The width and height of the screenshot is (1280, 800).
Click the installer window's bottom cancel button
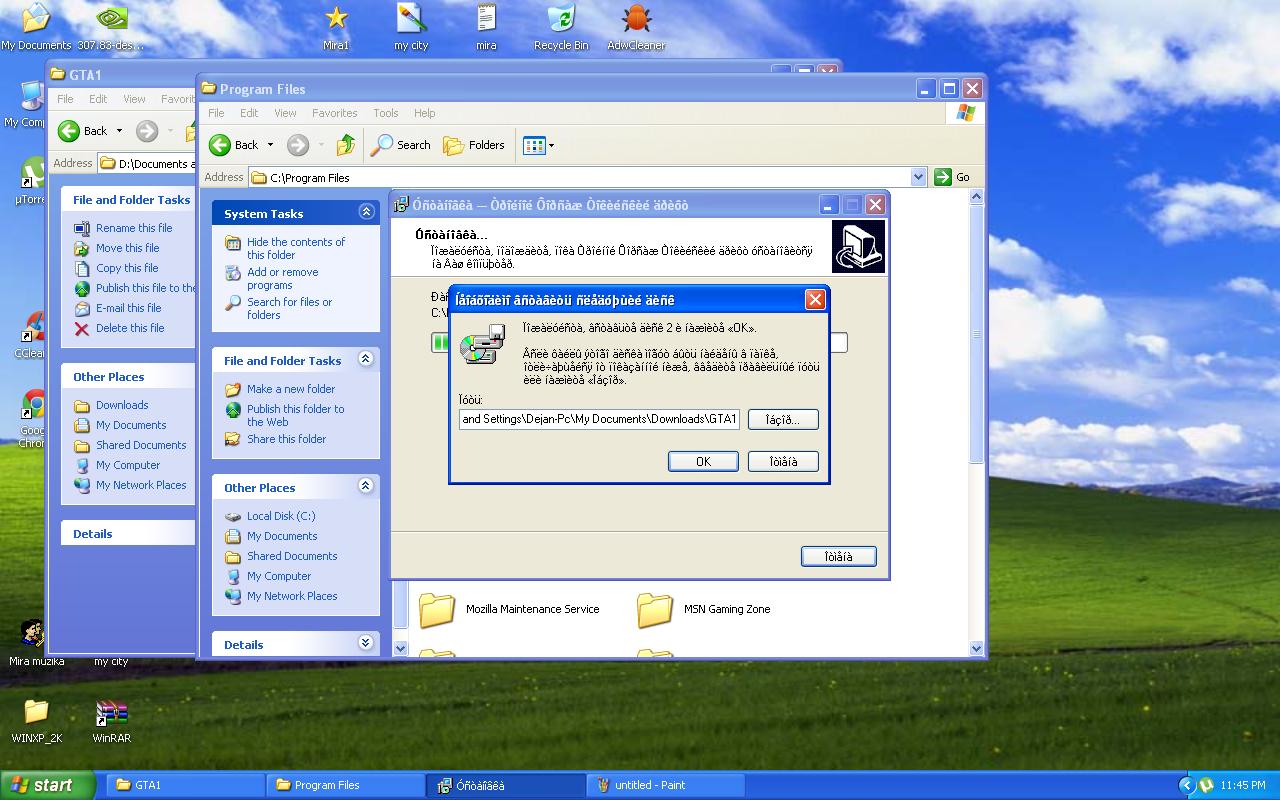tap(838, 556)
